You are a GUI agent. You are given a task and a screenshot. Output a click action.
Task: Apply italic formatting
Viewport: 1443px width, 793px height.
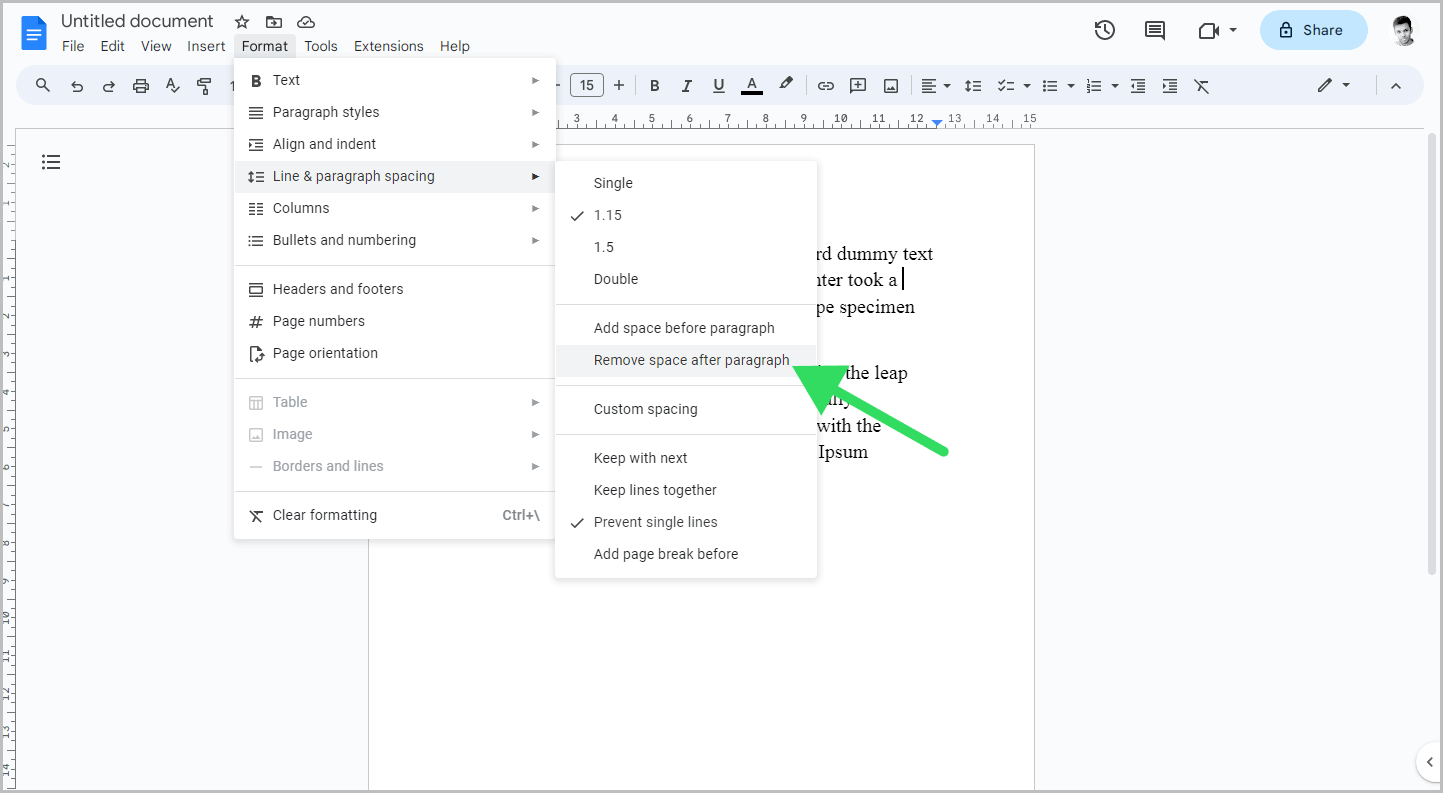point(686,85)
